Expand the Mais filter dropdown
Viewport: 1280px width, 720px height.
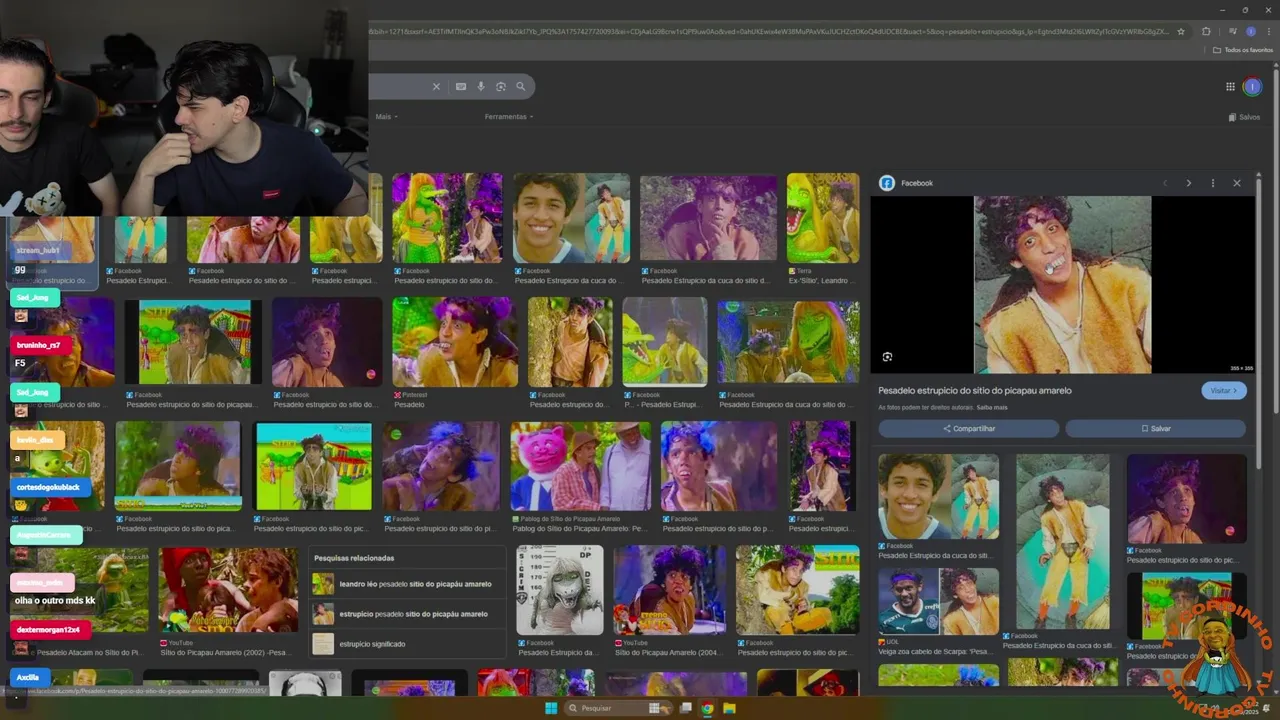tap(386, 117)
